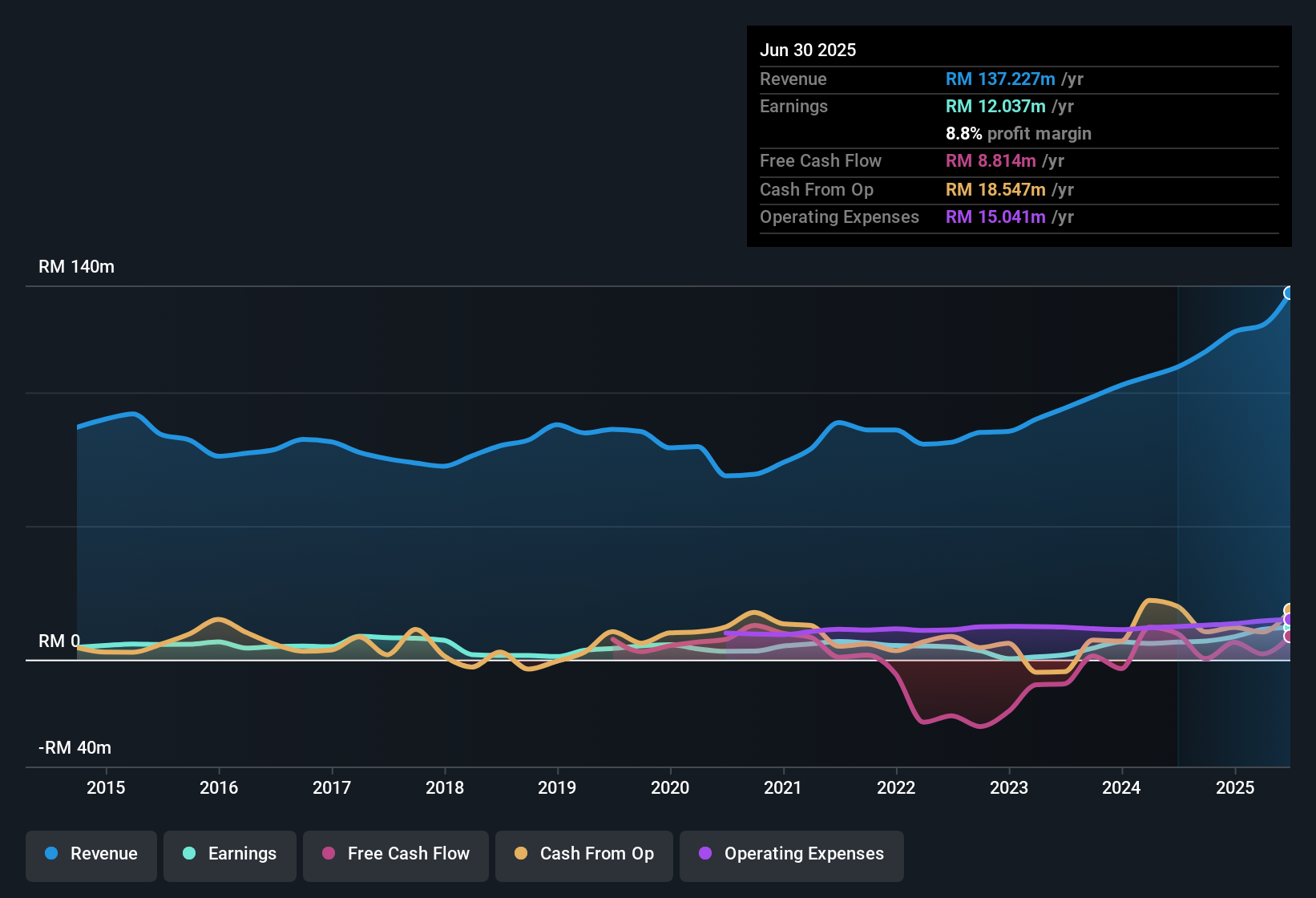Click the purple Operating Expenses legend dot
The width and height of the screenshot is (1316, 898).
point(704,854)
